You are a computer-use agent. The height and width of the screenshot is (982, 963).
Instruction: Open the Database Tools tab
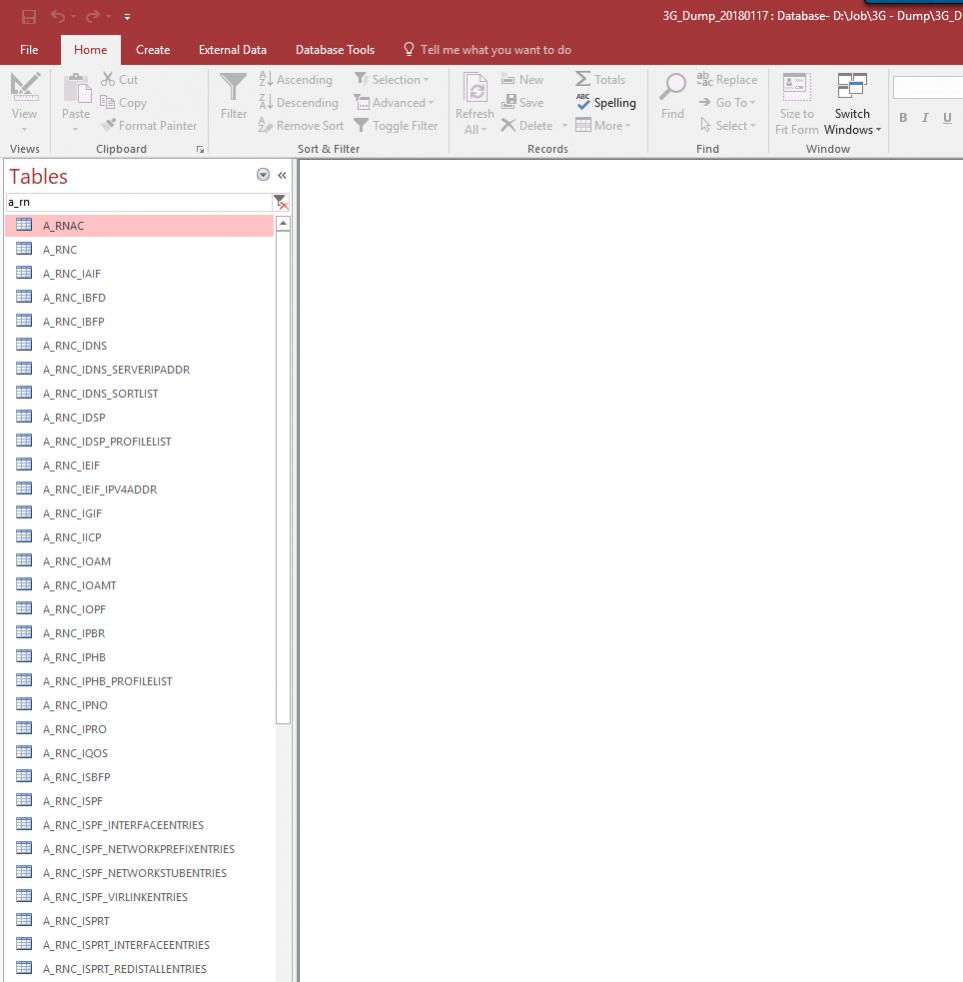(335, 49)
